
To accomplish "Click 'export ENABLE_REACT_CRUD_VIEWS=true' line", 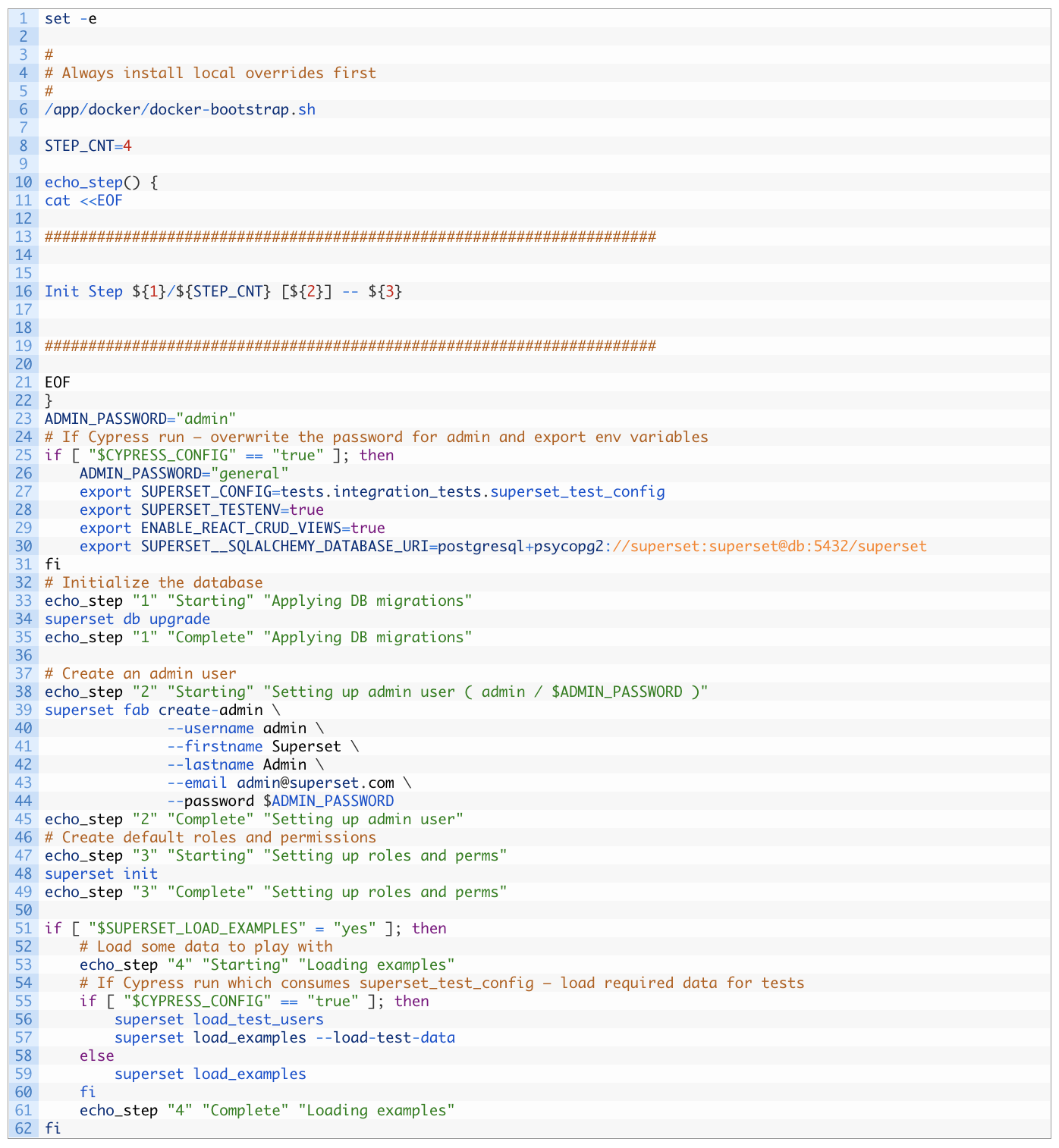I will point(232,528).
